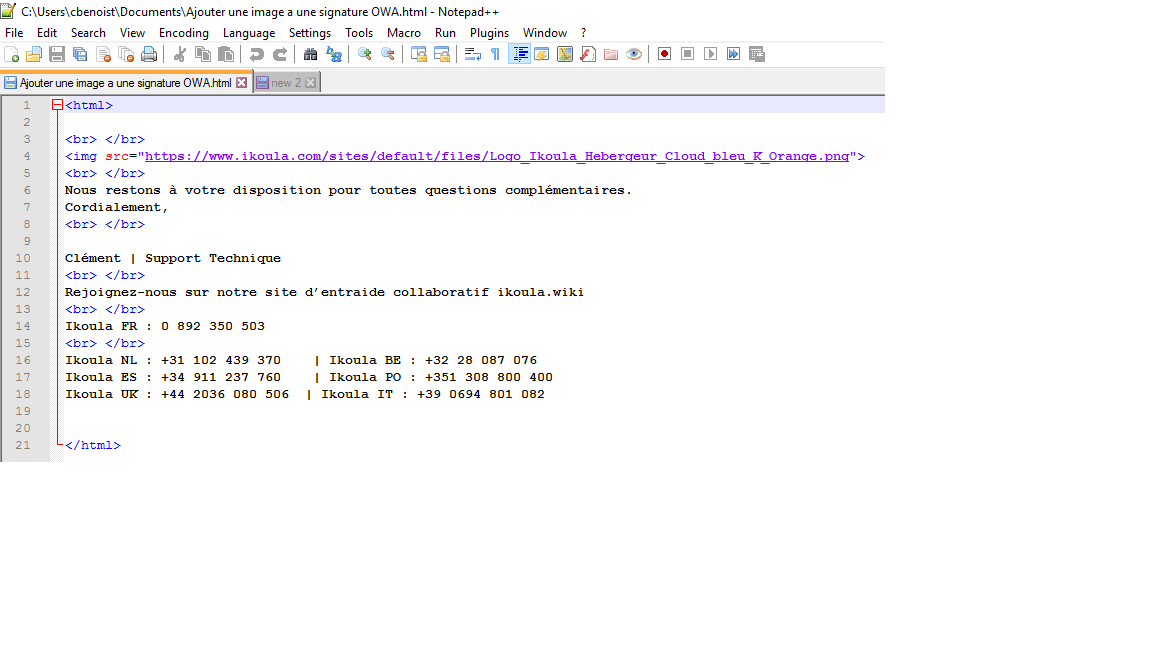
Task: Zoom out using magnifier minus icon
Action: click(388, 54)
